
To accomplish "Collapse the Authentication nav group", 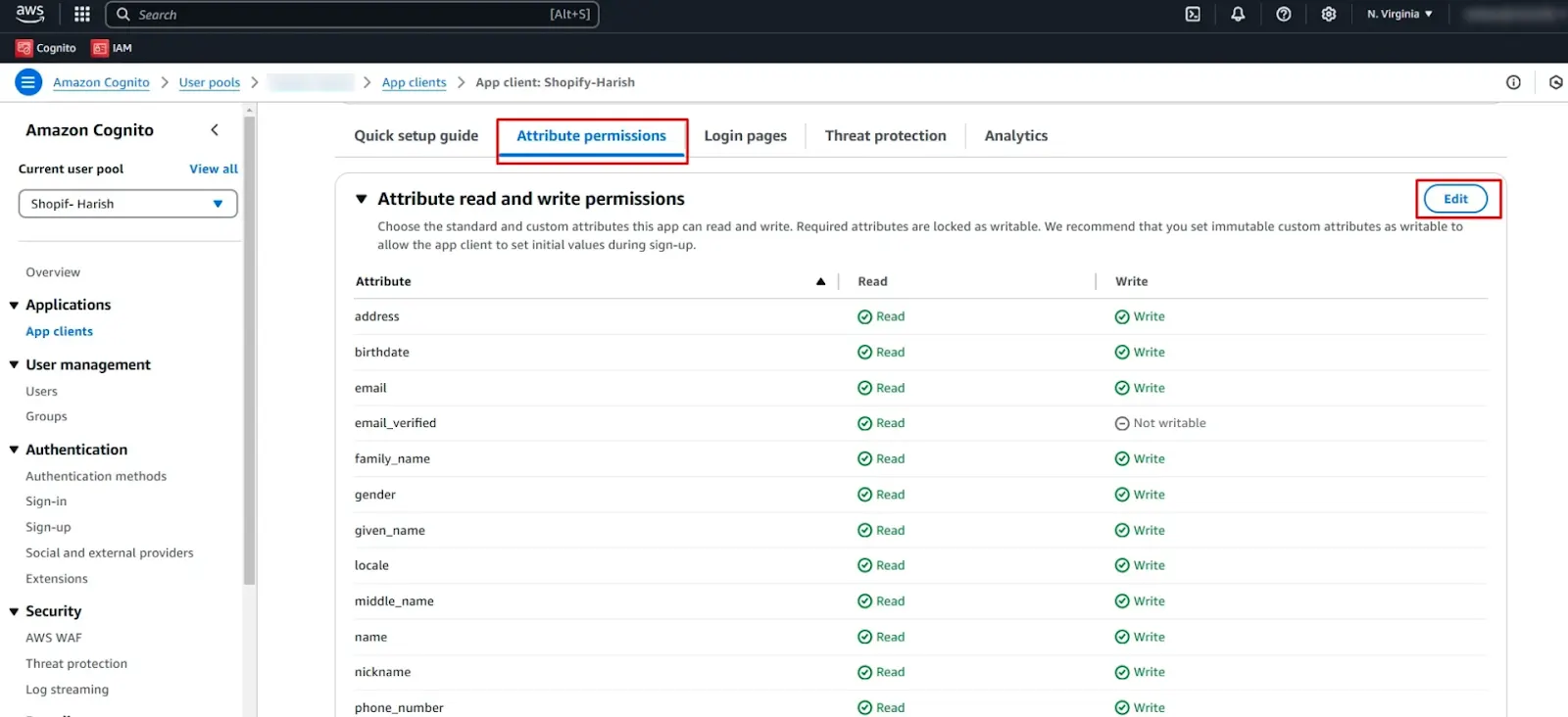I will tap(14, 450).
